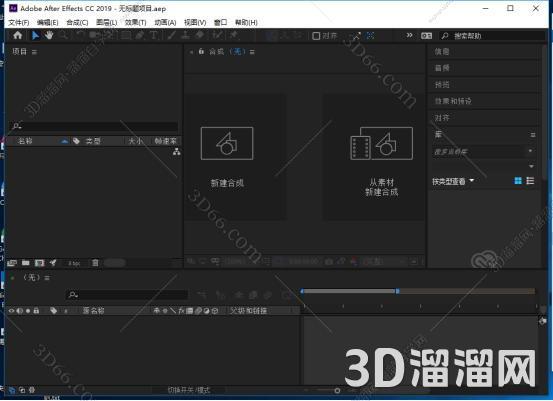
Task: Select the Puppet Pin tool
Action: point(233,35)
